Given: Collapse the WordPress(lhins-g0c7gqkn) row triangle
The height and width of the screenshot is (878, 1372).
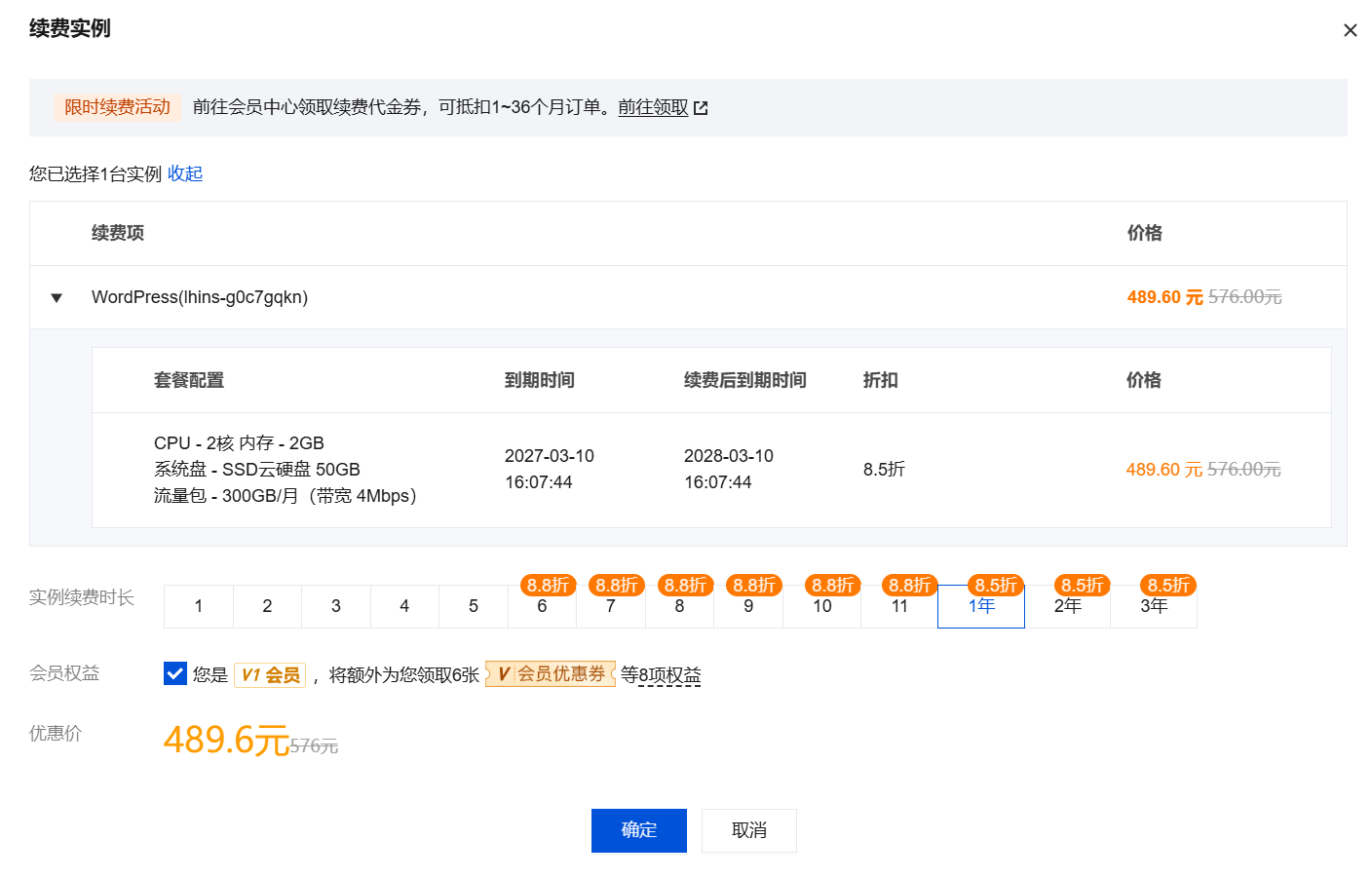Looking at the screenshot, I should point(57,298).
